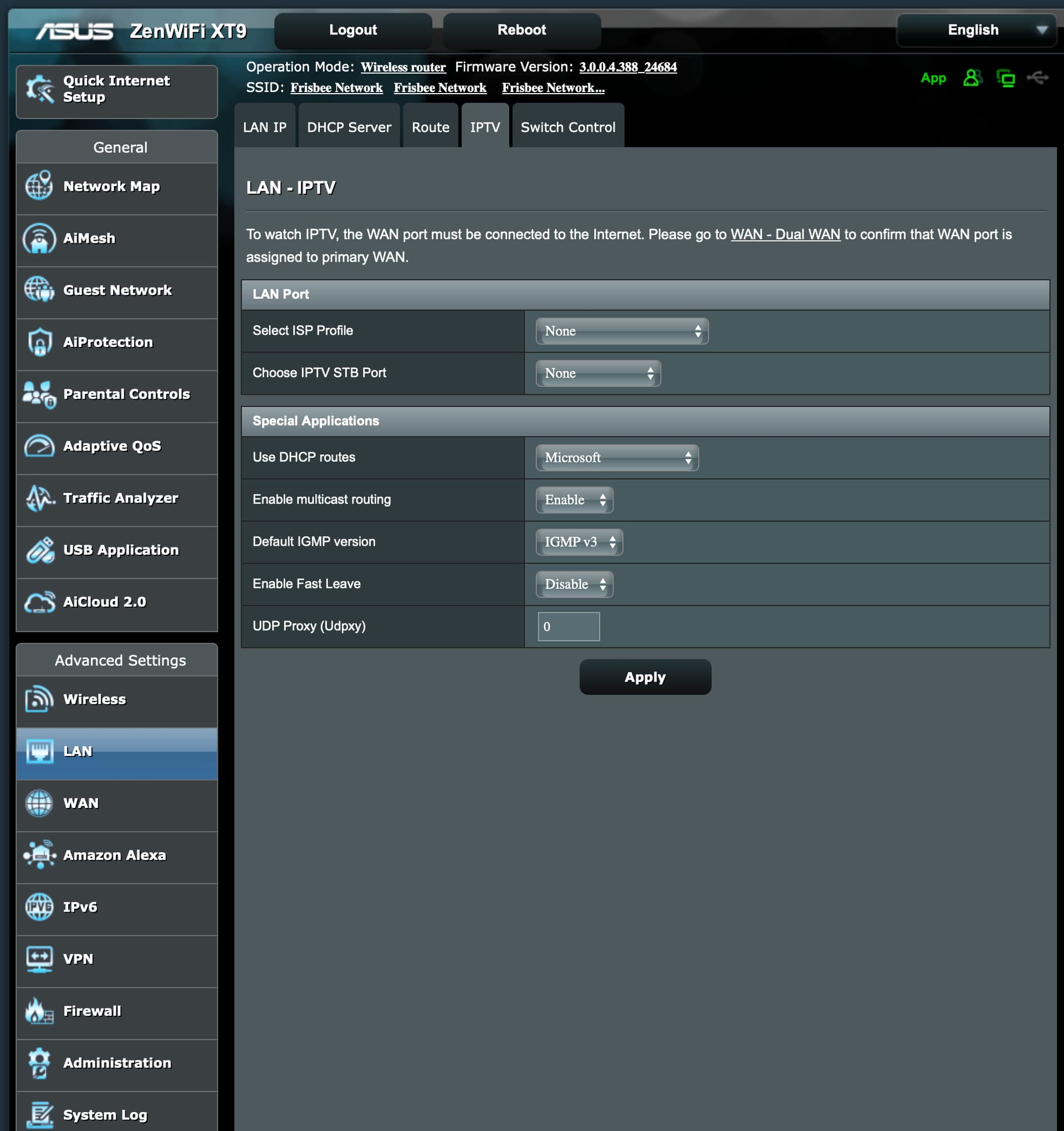
Task: Click the firmware version 3.0.0.4.388_24684 link
Action: (x=627, y=67)
